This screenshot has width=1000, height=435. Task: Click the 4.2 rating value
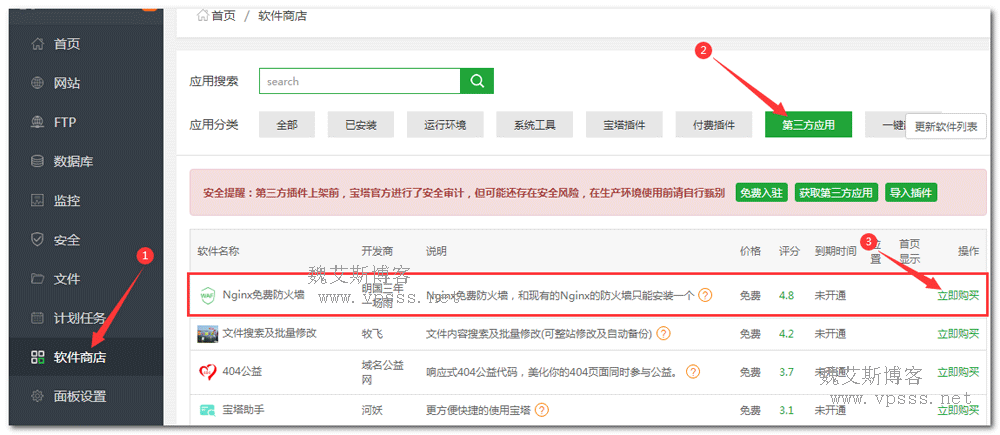(x=786, y=333)
